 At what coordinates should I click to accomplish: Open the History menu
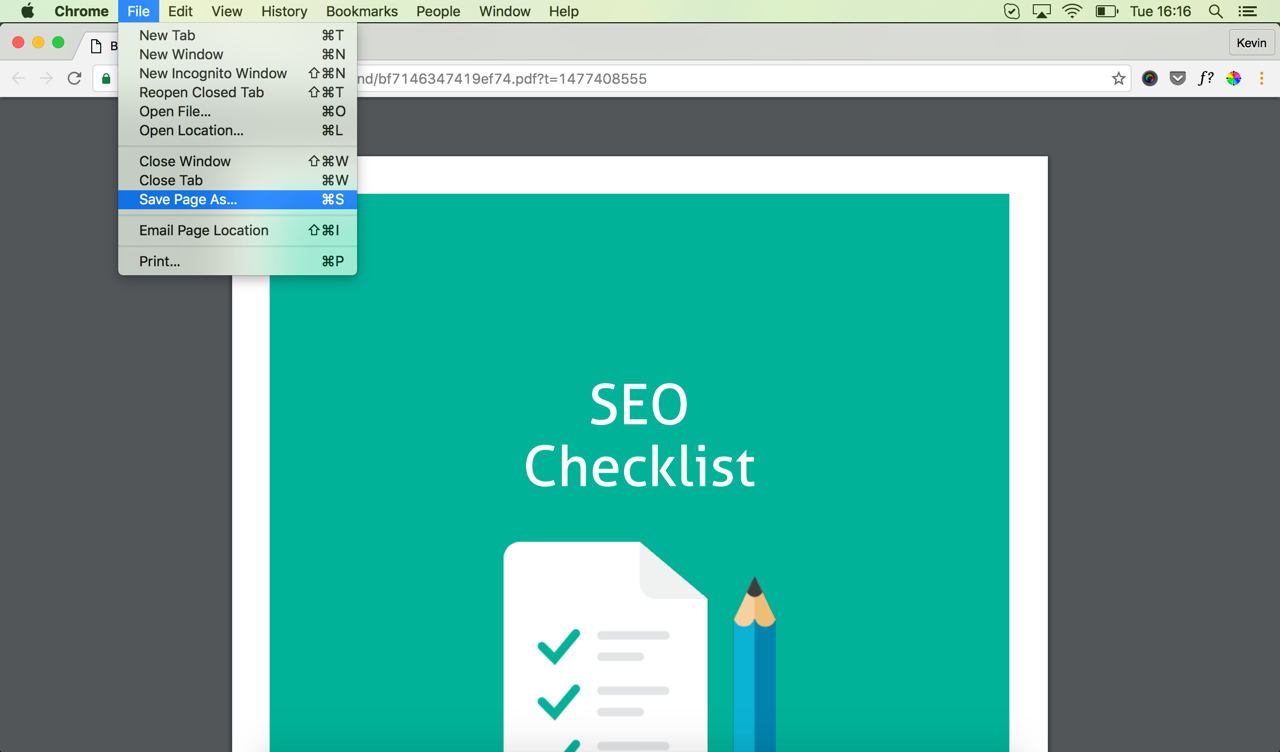click(x=284, y=11)
